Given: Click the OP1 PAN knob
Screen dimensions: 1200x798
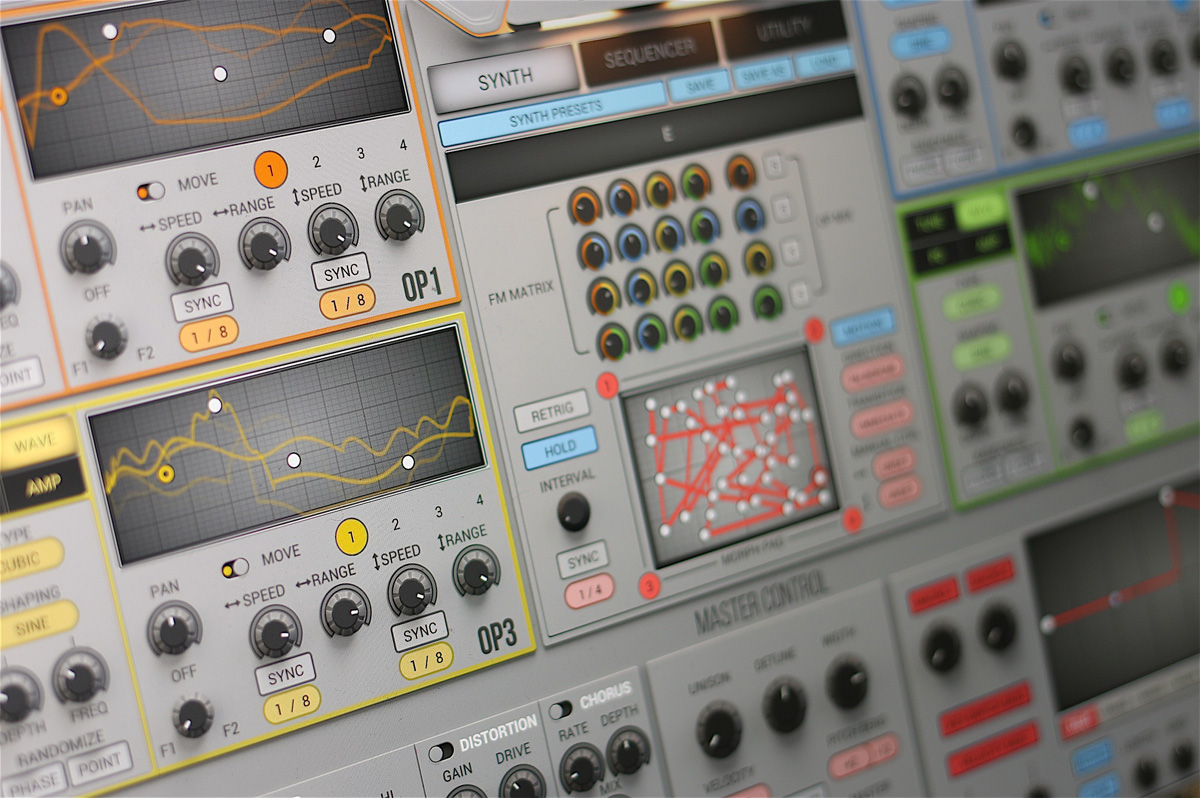Looking at the screenshot, I should tap(87, 248).
